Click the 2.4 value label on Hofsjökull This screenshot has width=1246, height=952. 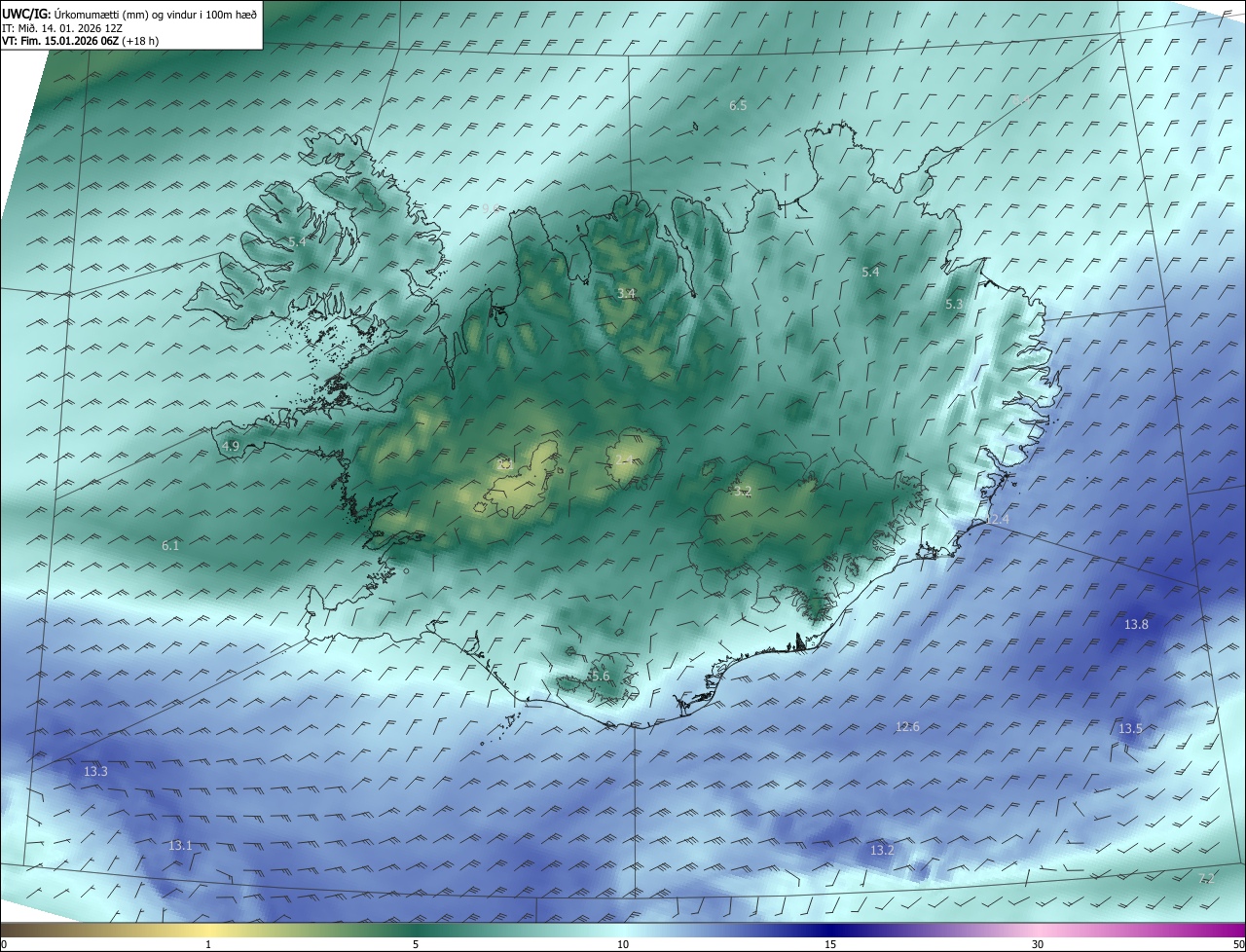pos(624,458)
